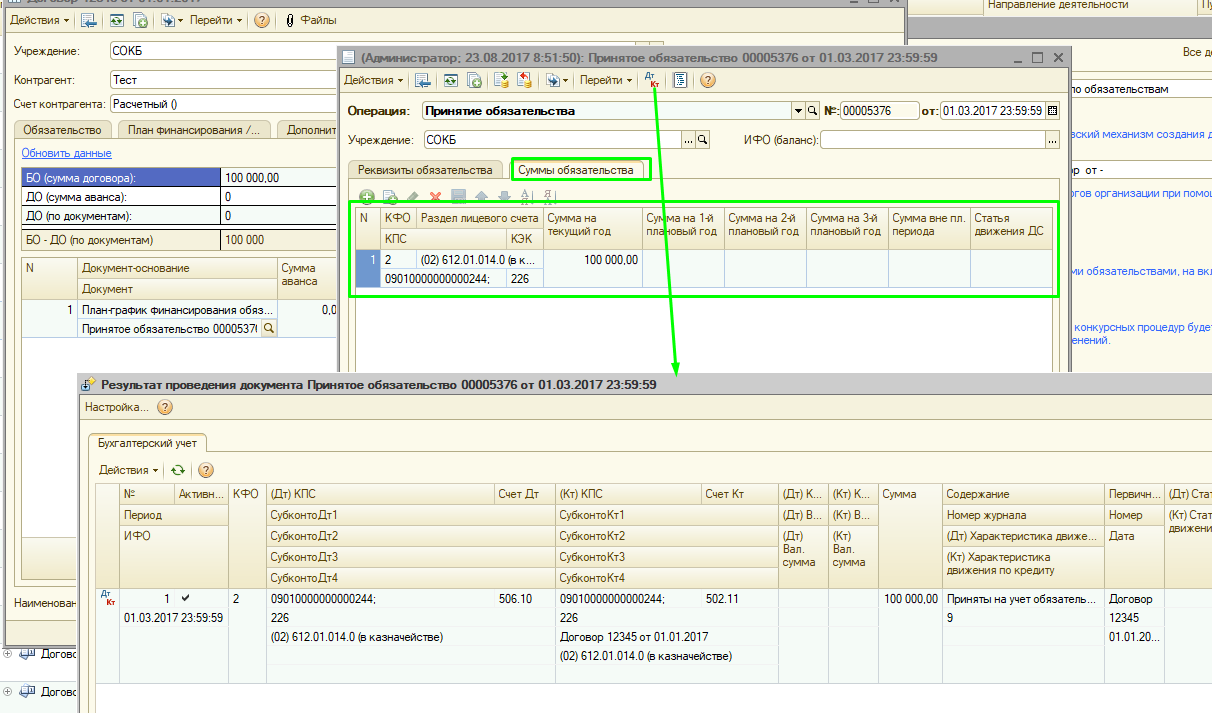The image size is (1212, 713).
Task: Click magnifier beside Принятое обязательство row
Action: point(268,329)
